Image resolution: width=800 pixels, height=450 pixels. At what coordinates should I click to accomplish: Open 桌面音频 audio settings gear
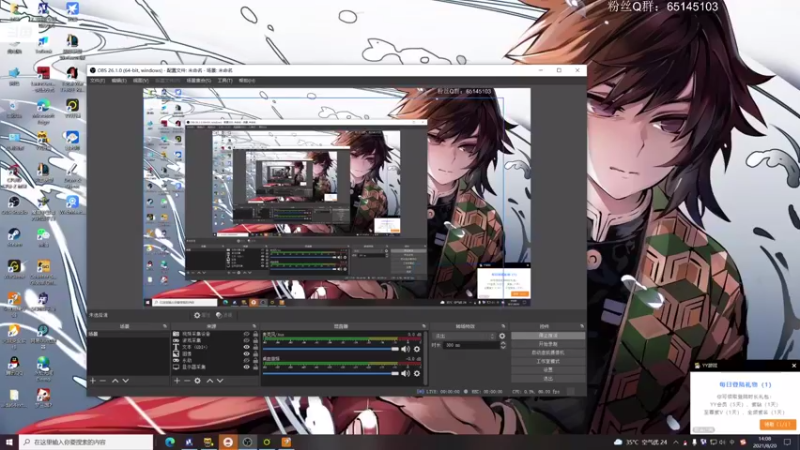pos(417,373)
